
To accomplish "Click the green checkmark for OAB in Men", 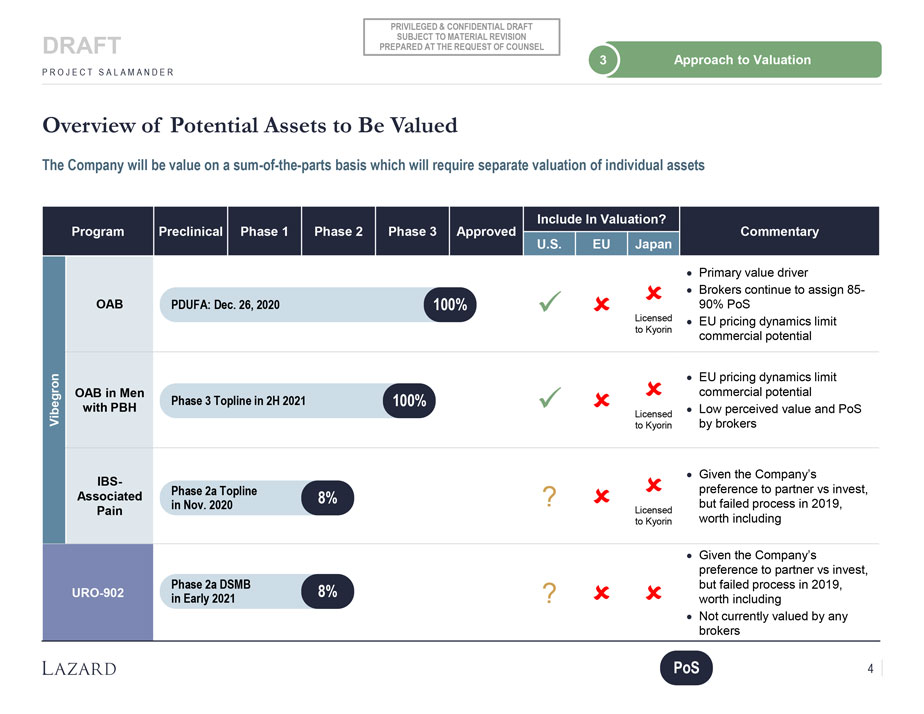I will click(548, 400).
